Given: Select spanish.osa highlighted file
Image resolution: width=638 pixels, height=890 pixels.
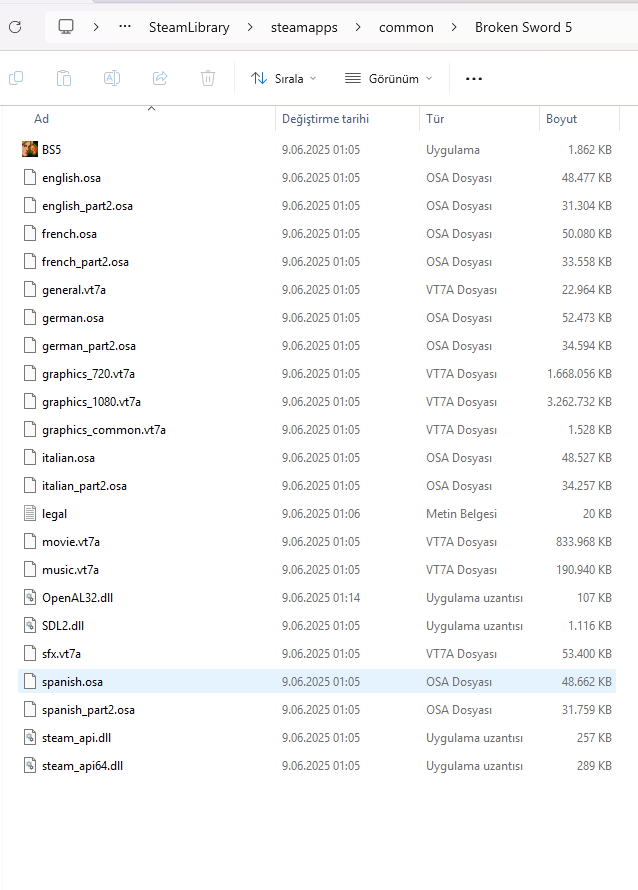Looking at the screenshot, I should click(317, 681).
